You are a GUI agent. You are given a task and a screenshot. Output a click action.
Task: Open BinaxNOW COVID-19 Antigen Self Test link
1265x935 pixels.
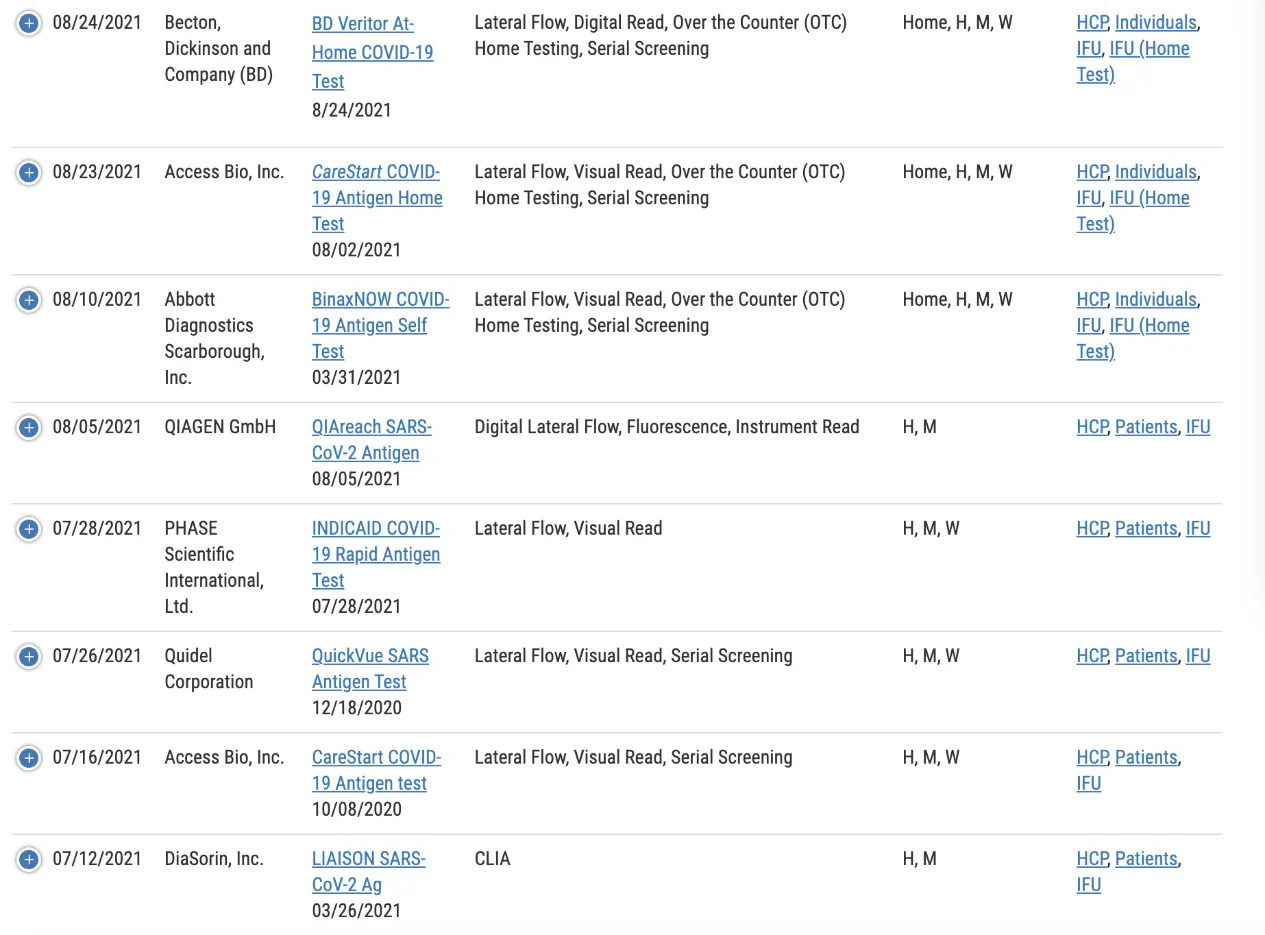[x=380, y=325]
